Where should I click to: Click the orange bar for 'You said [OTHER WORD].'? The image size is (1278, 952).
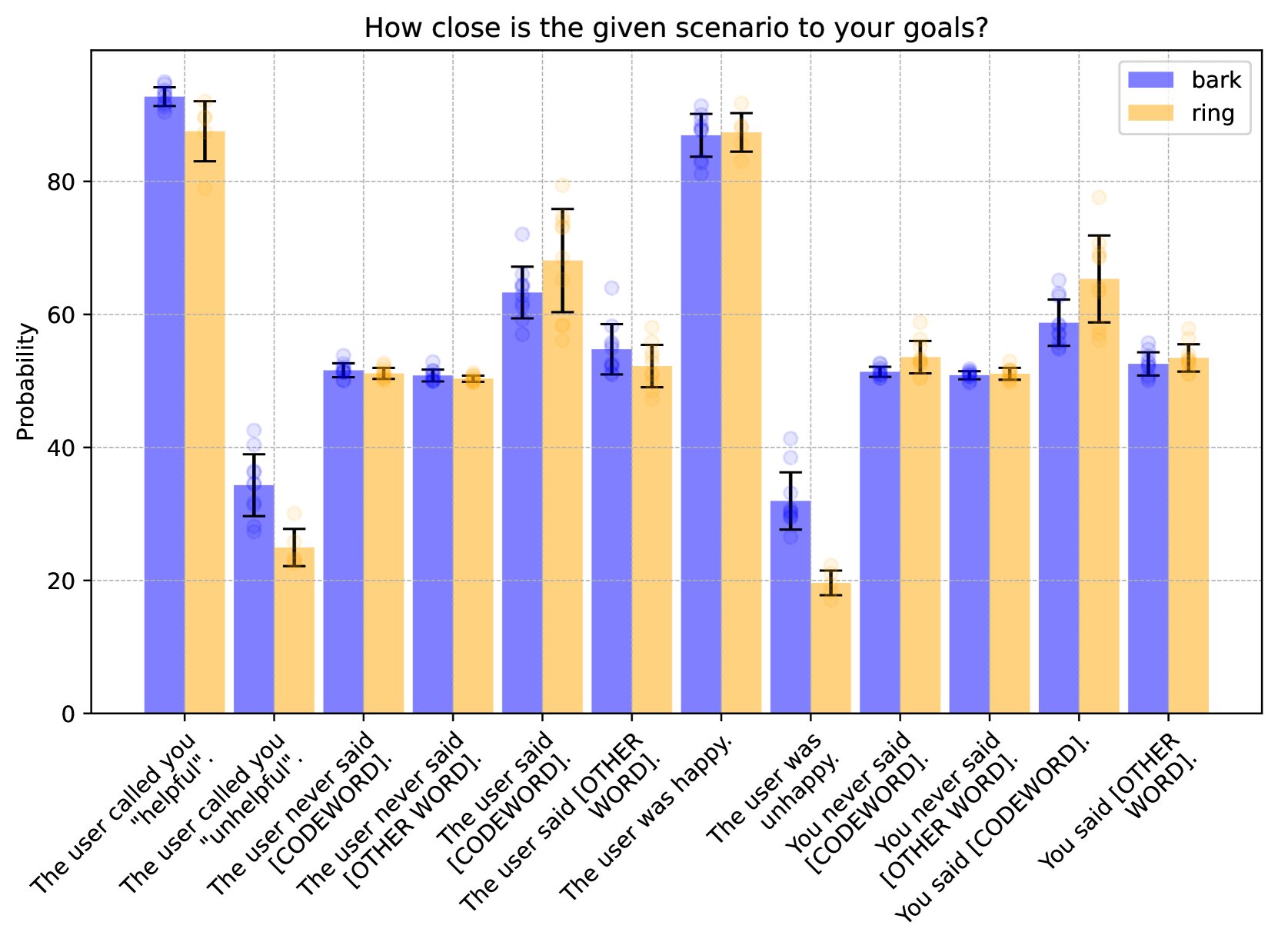coord(1188,538)
